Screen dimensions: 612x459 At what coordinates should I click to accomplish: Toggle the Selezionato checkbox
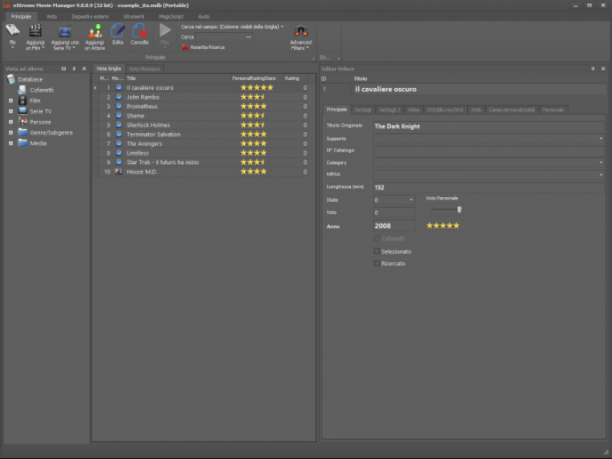377,251
